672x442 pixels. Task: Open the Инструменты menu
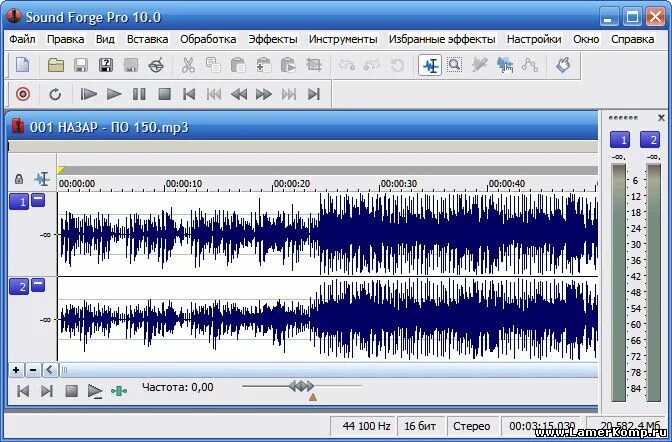tap(343, 39)
